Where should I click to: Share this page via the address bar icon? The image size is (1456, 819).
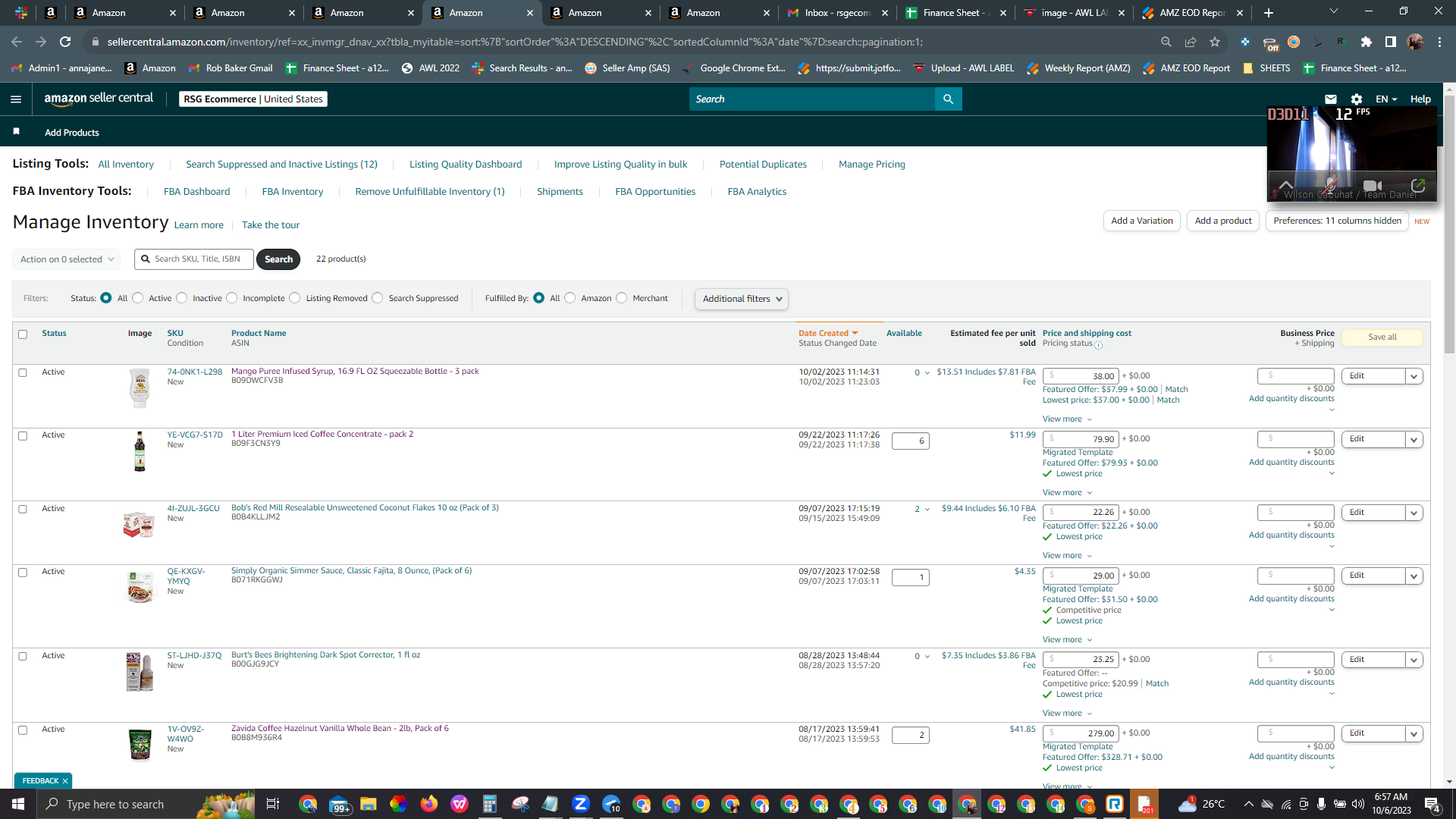tap(1191, 42)
